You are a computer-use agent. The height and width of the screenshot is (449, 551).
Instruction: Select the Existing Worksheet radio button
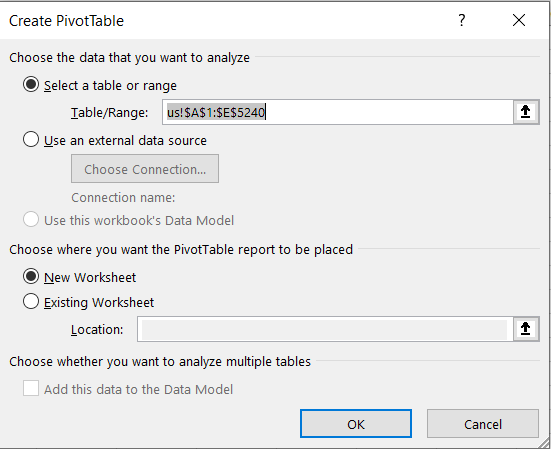coord(31,301)
